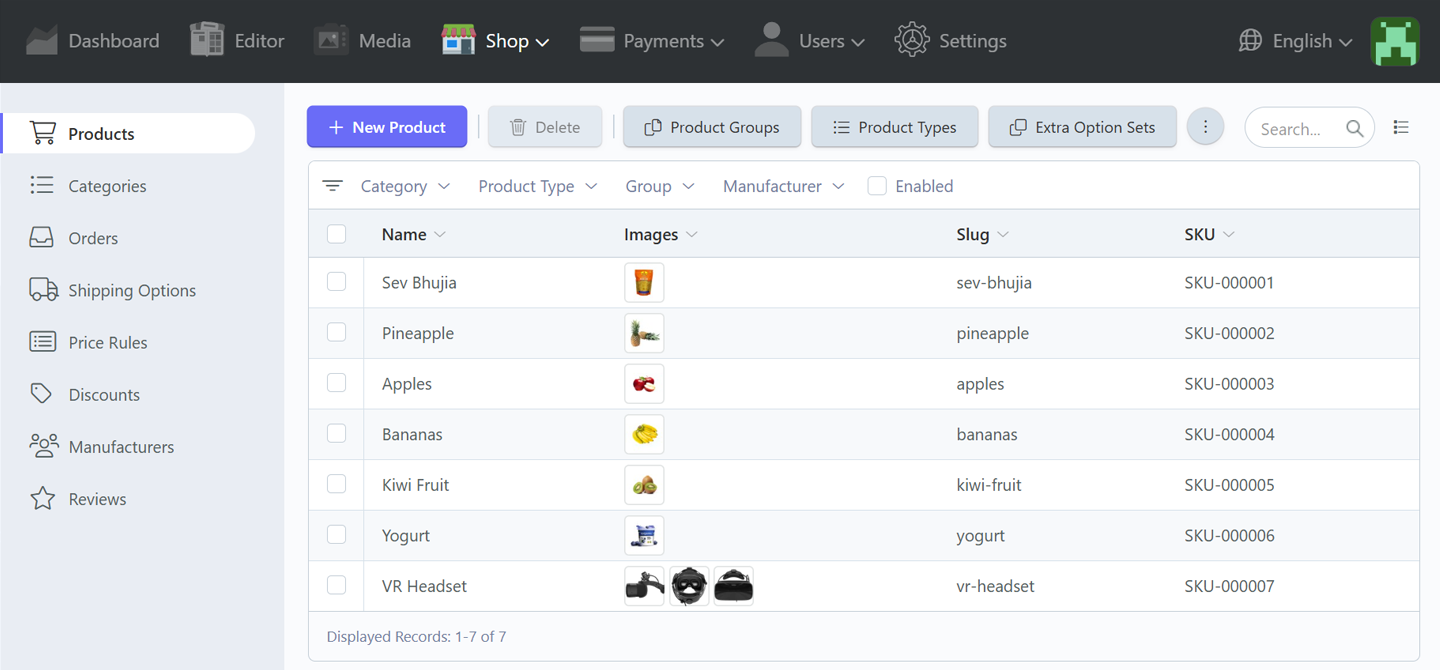The height and width of the screenshot is (670, 1440).
Task: Select the Discounts tag icon
Action: (x=41, y=393)
